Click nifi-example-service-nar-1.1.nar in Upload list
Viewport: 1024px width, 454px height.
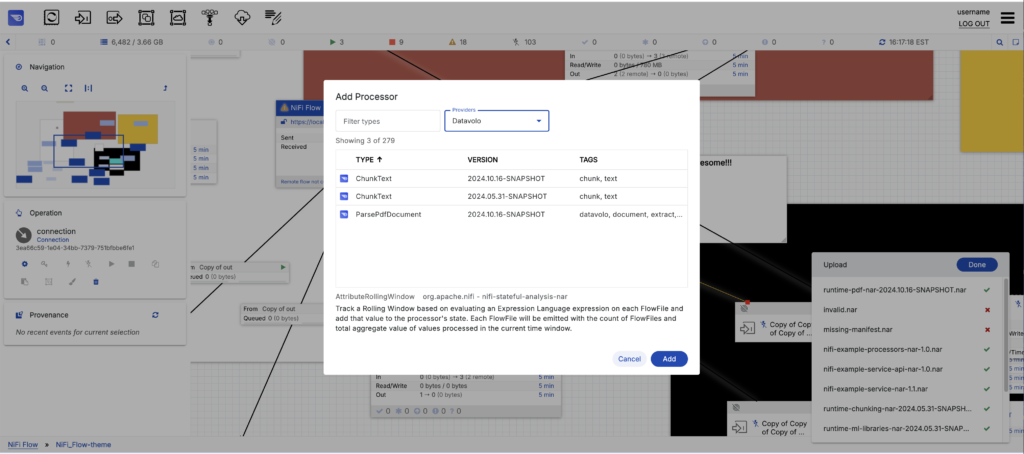tap(876, 389)
